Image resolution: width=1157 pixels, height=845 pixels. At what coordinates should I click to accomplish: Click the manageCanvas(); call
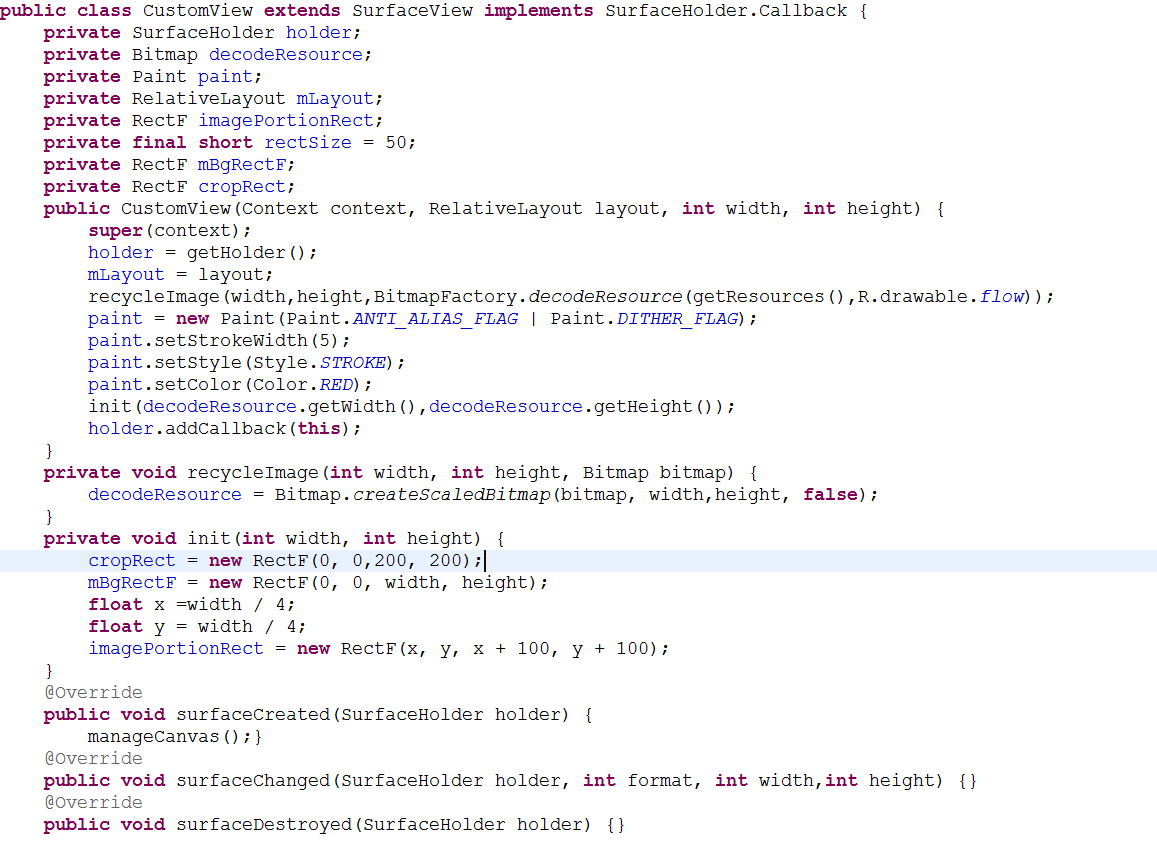[169, 737]
